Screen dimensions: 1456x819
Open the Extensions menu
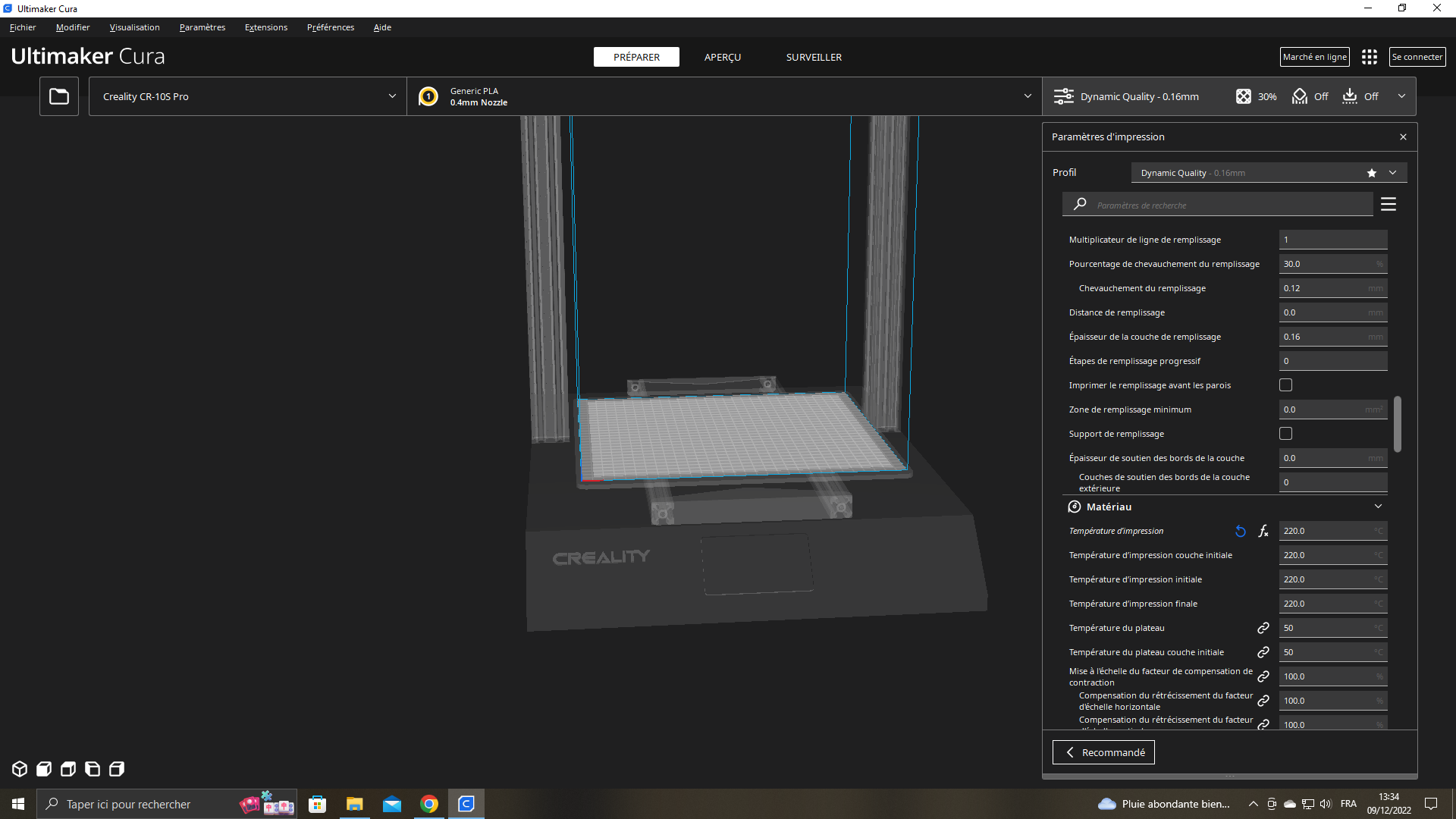(266, 27)
